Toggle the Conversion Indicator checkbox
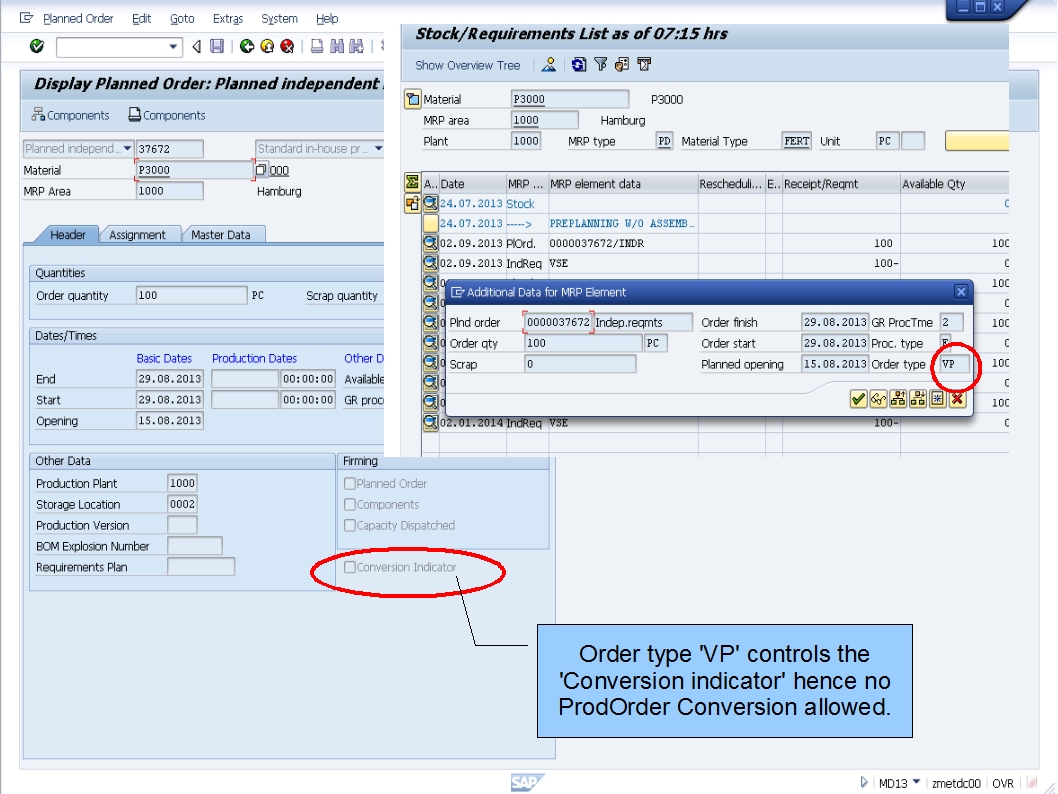 pyautogui.click(x=350, y=566)
